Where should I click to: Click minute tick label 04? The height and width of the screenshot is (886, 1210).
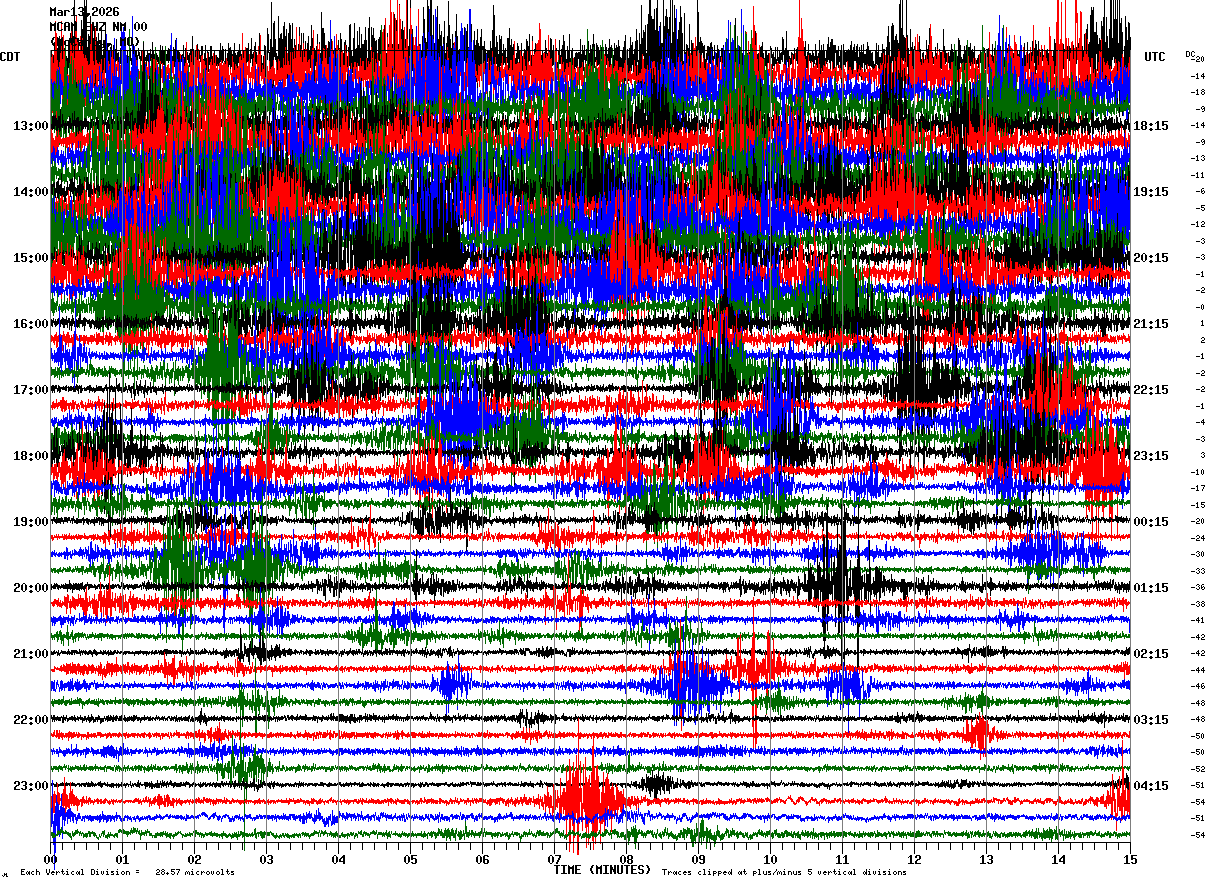(x=338, y=859)
